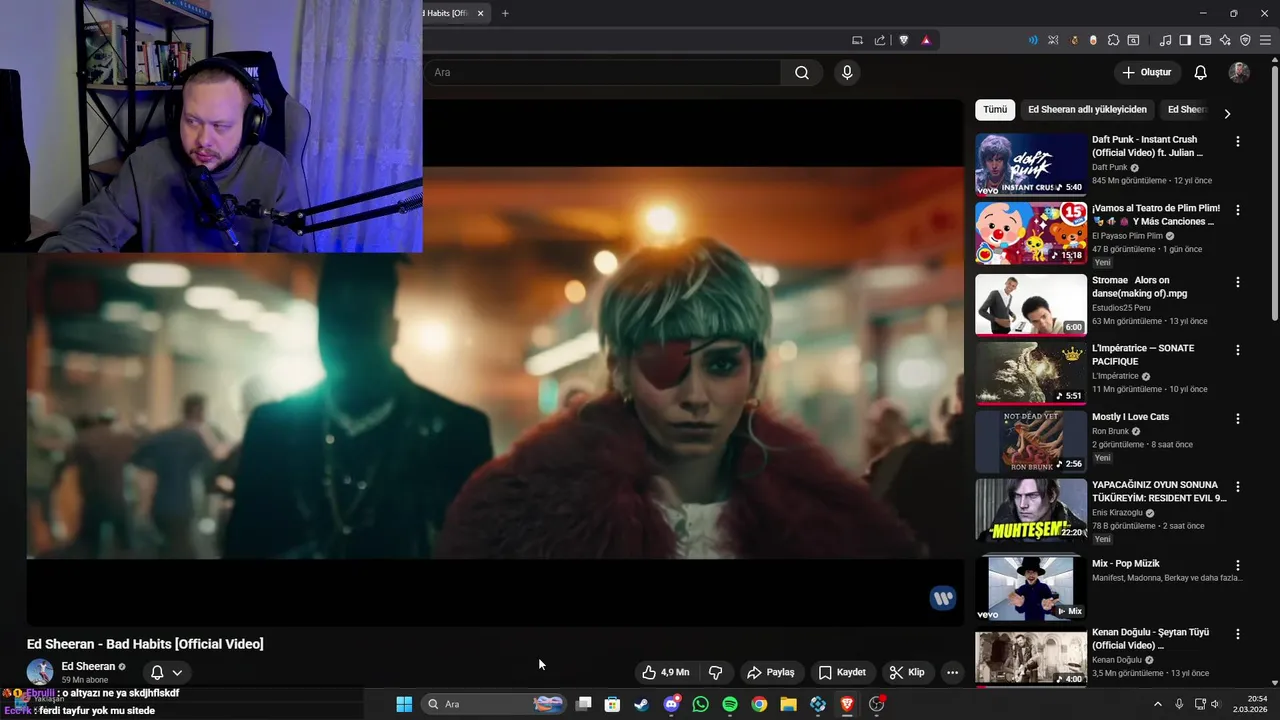Show the Brave sidebar panel

click(x=1185, y=40)
